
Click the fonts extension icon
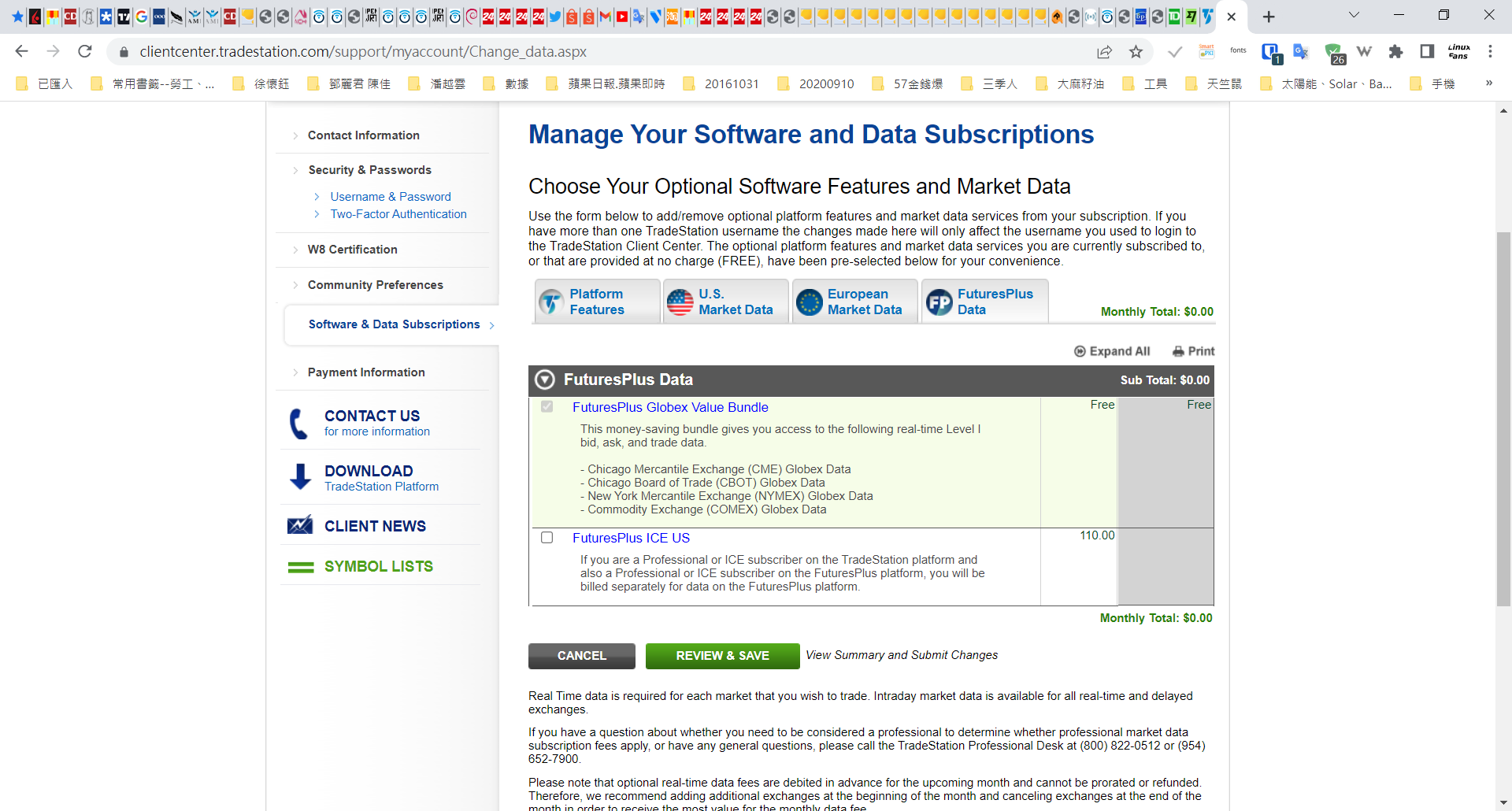tap(1238, 50)
